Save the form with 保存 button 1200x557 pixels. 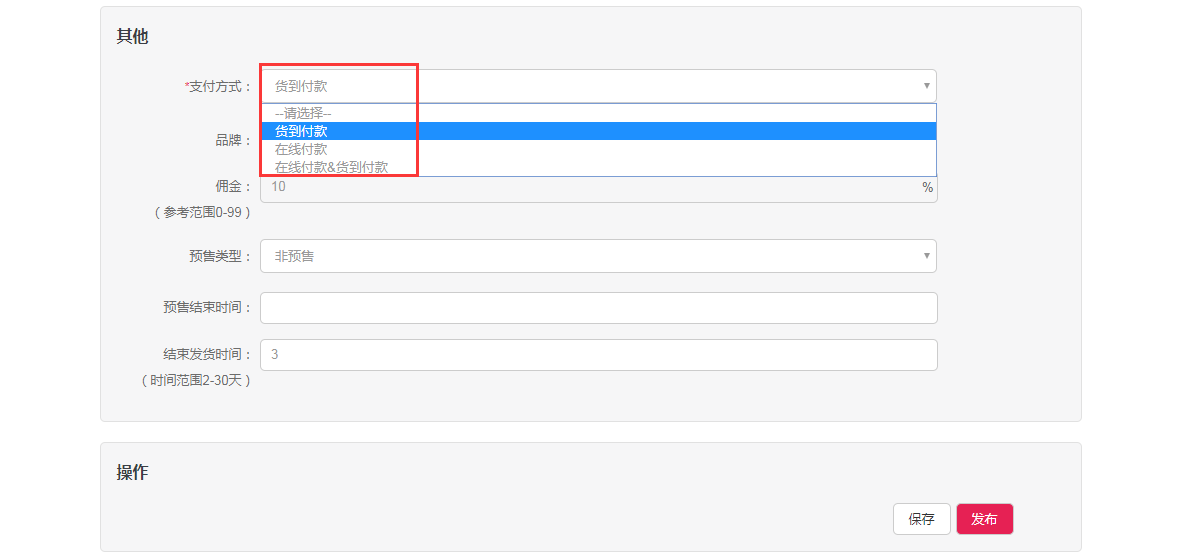point(921,519)
